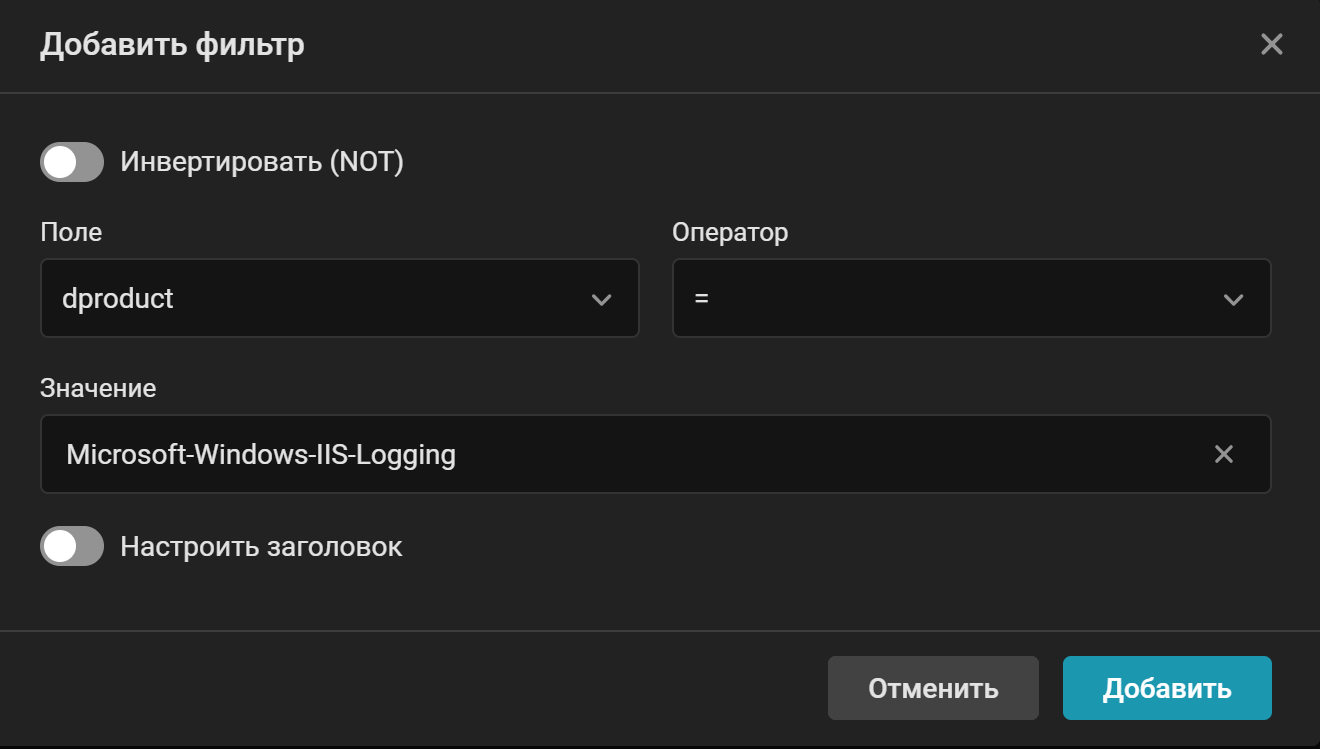This screenshot has width=1320, height=749.
Task: Enable the Настроить заголовок switch
Action: click(x=71, y=546)
